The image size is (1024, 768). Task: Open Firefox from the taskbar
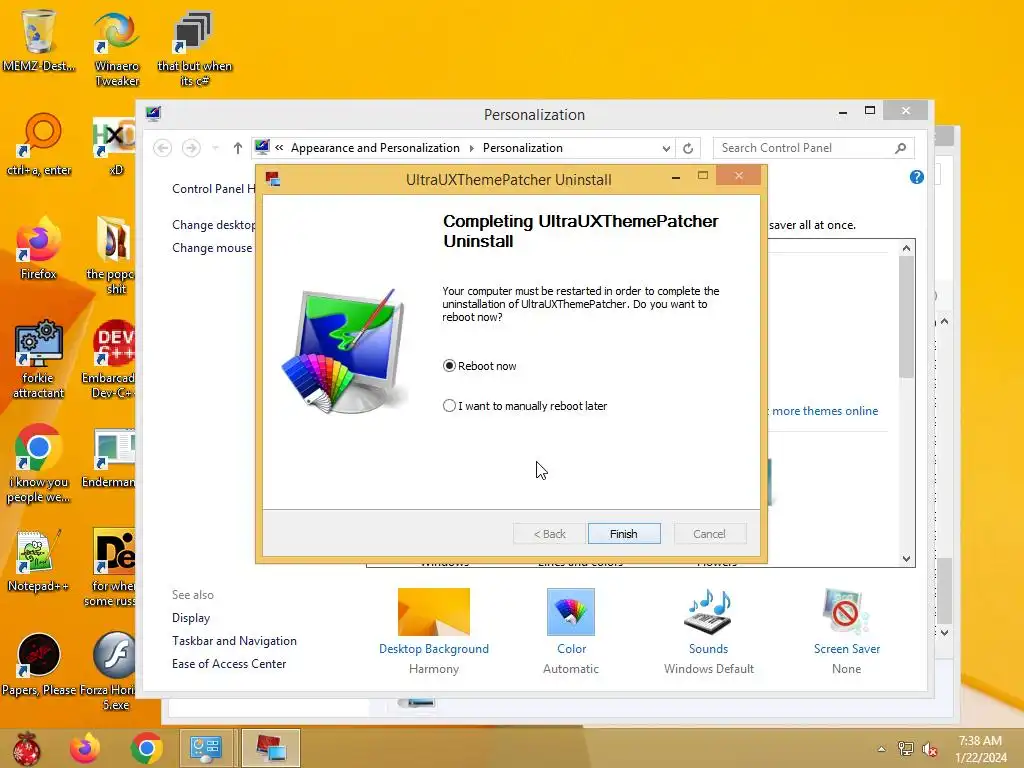coord(86,748)
